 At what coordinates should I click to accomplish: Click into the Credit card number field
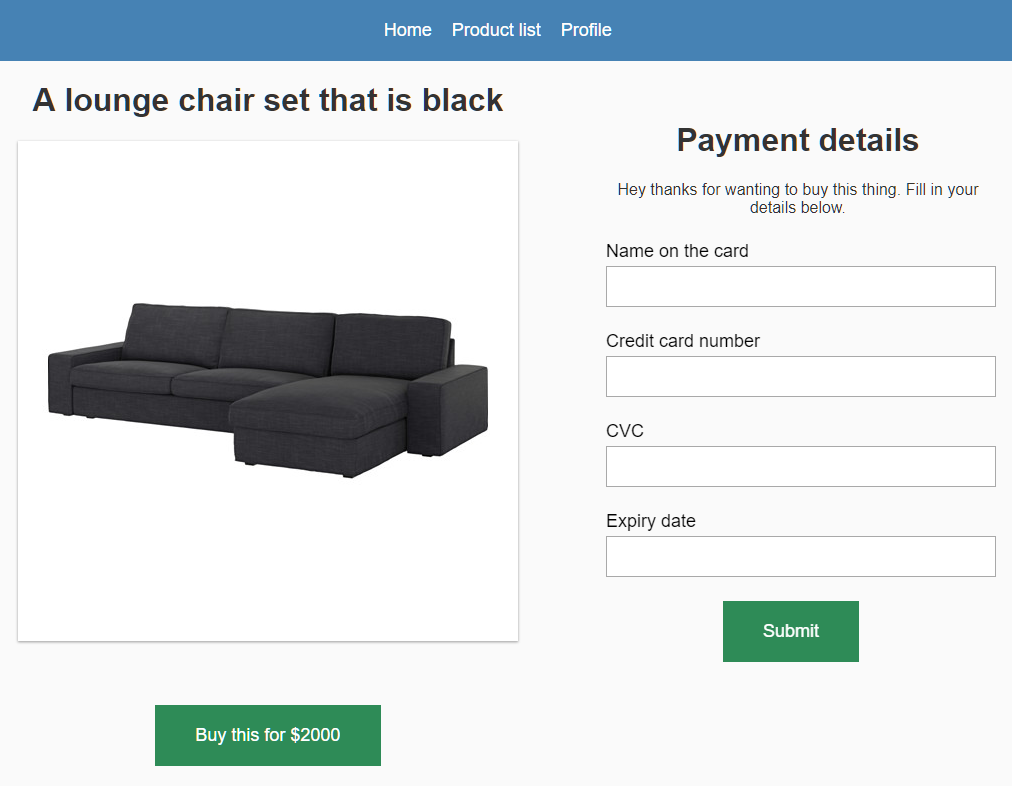[x=800, y=376]
